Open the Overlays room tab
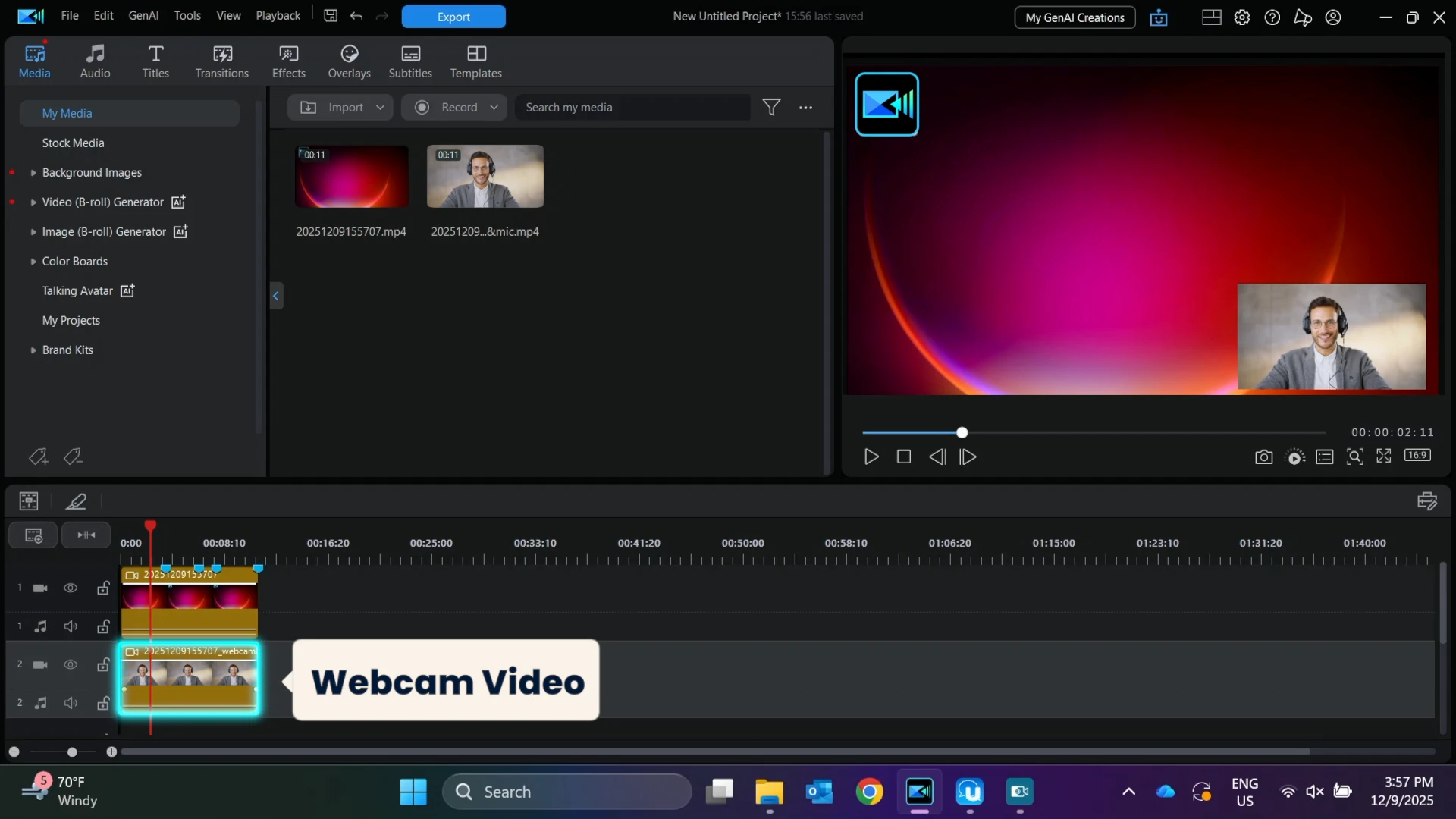This screenshot has height=819, width=1456. click(349, 61)
